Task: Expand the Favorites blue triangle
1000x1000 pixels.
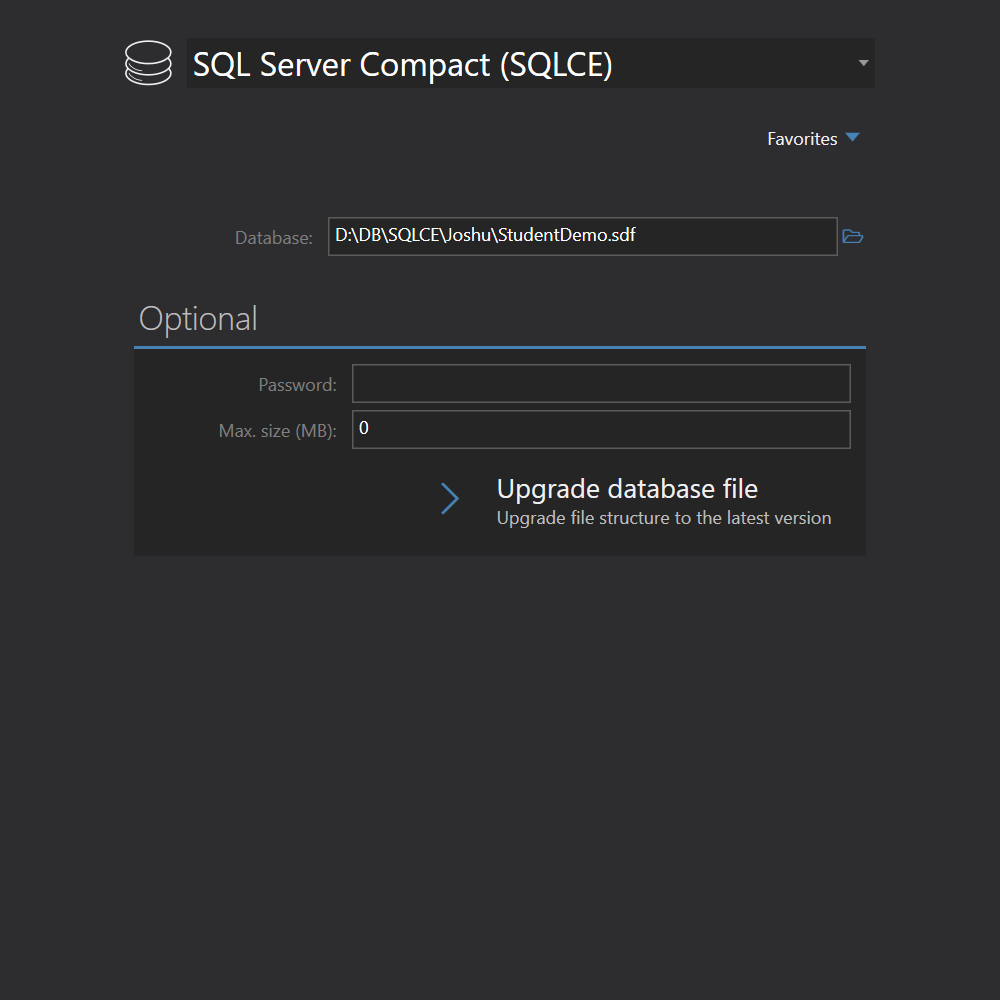Action: tap(852, 138)
